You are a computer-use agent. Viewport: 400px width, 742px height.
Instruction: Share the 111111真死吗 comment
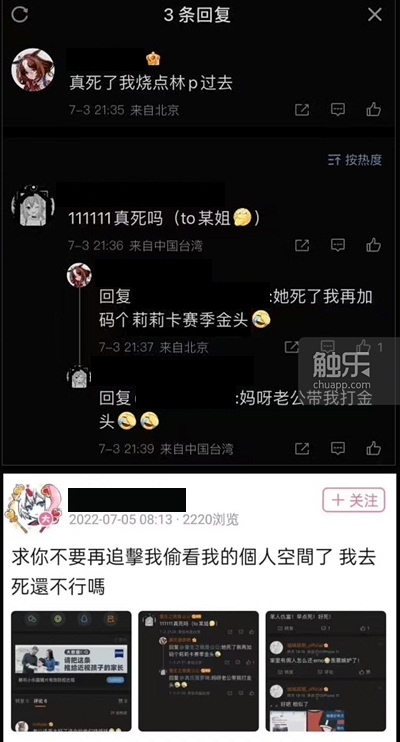coord(302,245)
